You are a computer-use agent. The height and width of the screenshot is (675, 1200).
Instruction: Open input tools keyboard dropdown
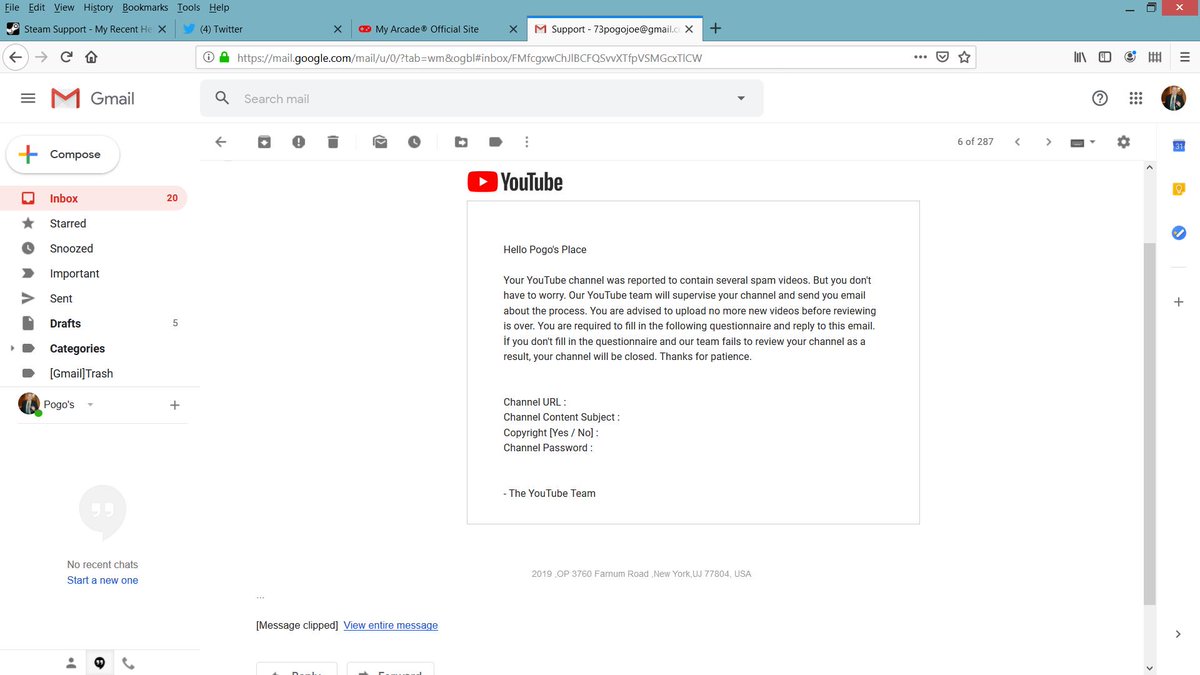tap(1083, 142)
